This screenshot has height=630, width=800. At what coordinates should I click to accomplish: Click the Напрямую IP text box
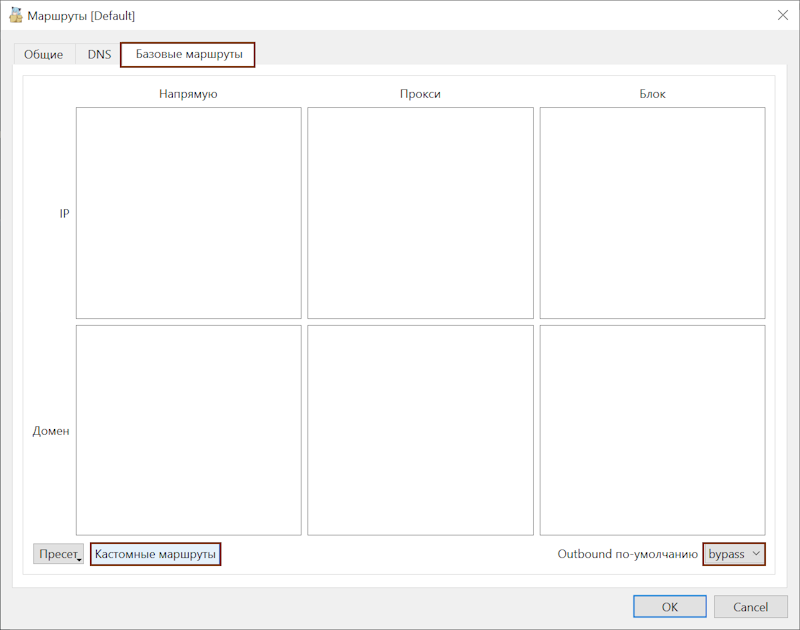click(188, 213)
